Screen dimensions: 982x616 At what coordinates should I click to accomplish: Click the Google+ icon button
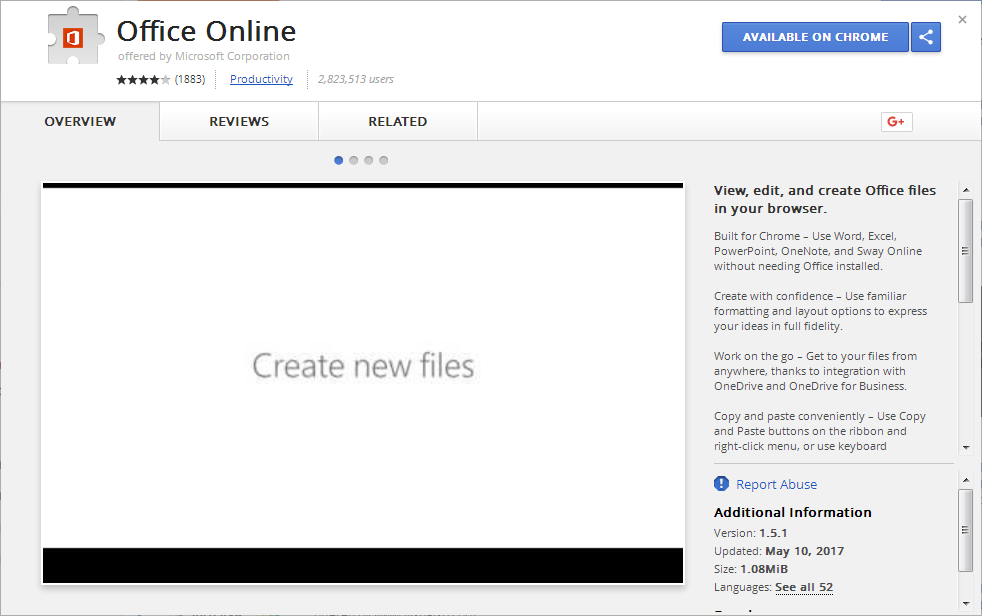tap(896, 121)
